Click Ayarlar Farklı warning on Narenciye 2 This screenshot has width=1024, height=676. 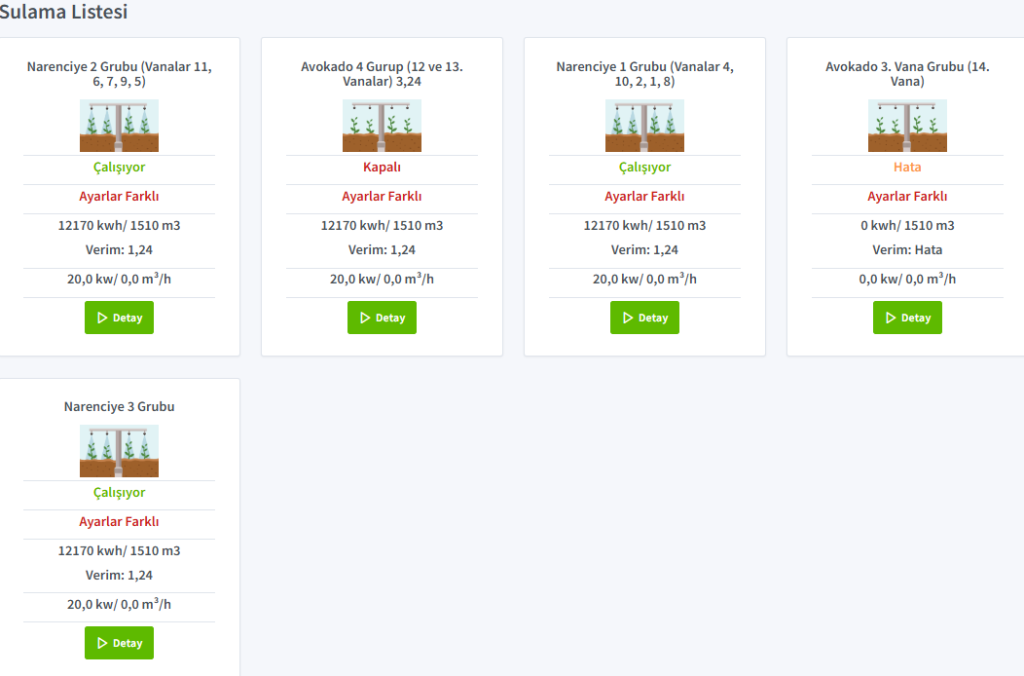tap(119, 197)
